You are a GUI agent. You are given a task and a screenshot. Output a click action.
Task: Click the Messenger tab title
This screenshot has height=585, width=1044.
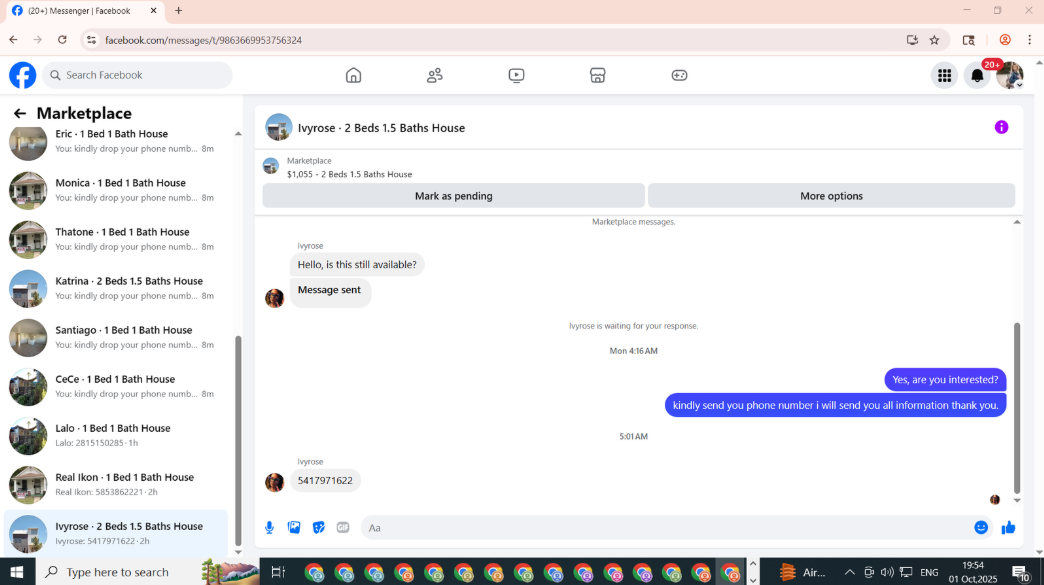pos(79,11)
